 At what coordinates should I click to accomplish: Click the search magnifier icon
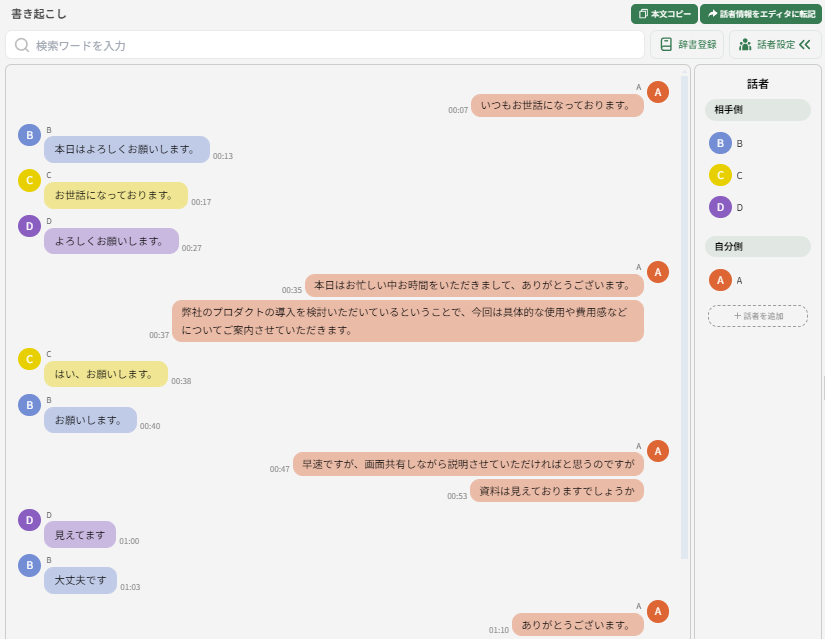[22, 45]
